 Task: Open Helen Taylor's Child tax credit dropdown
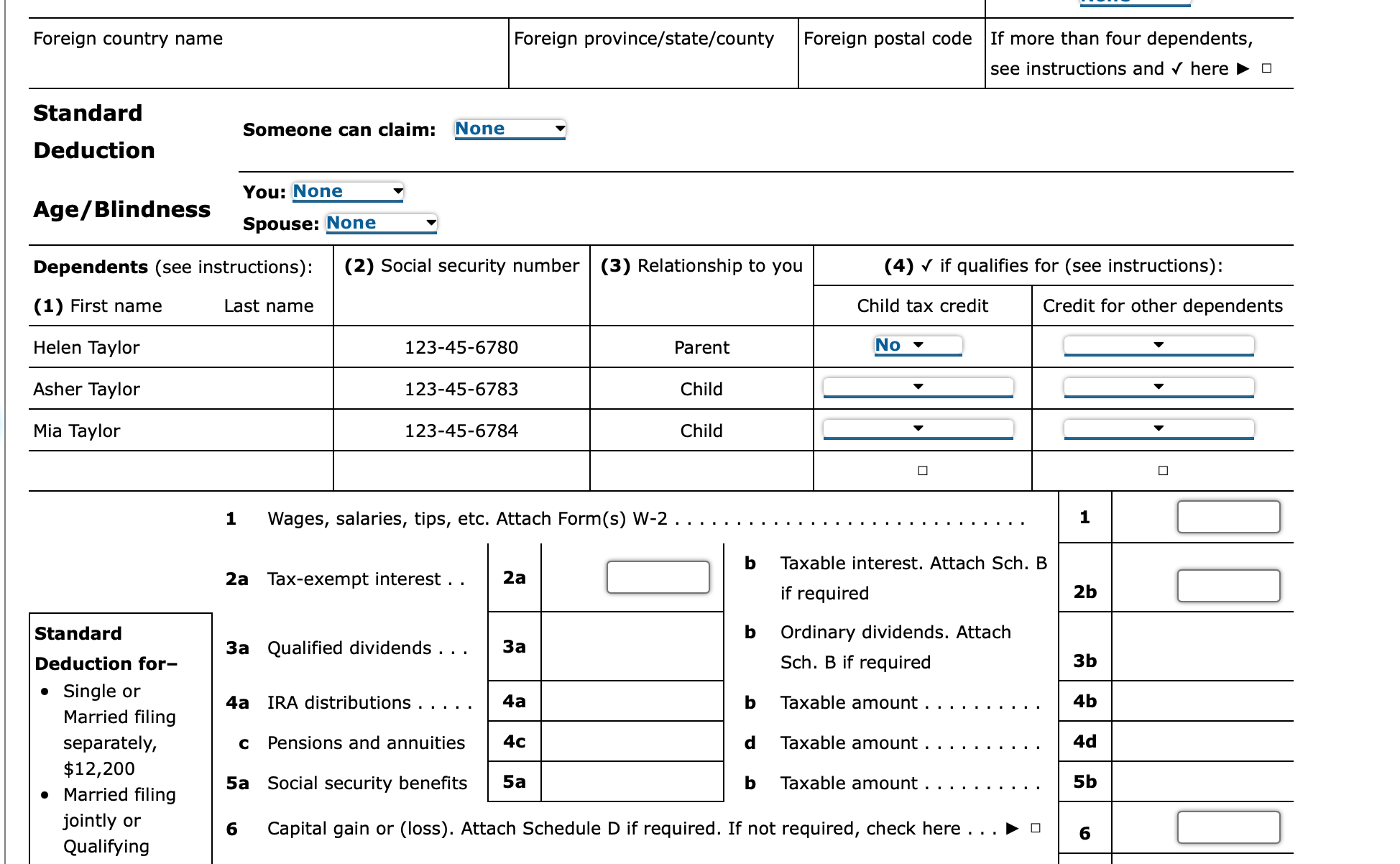[918, 346]
